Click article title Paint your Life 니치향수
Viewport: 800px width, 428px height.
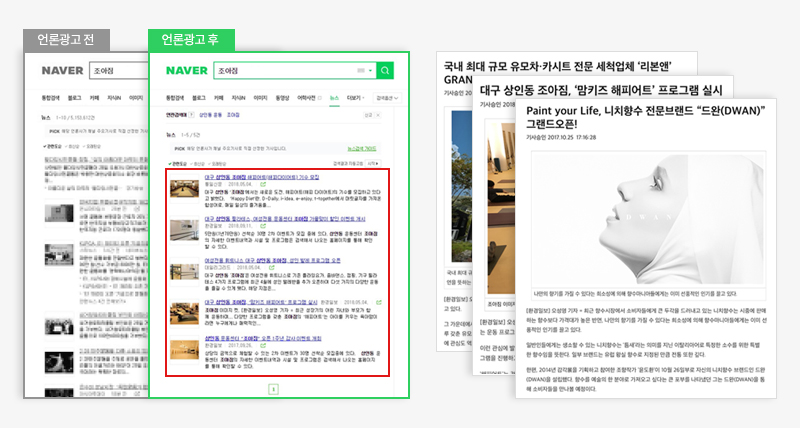646,117
